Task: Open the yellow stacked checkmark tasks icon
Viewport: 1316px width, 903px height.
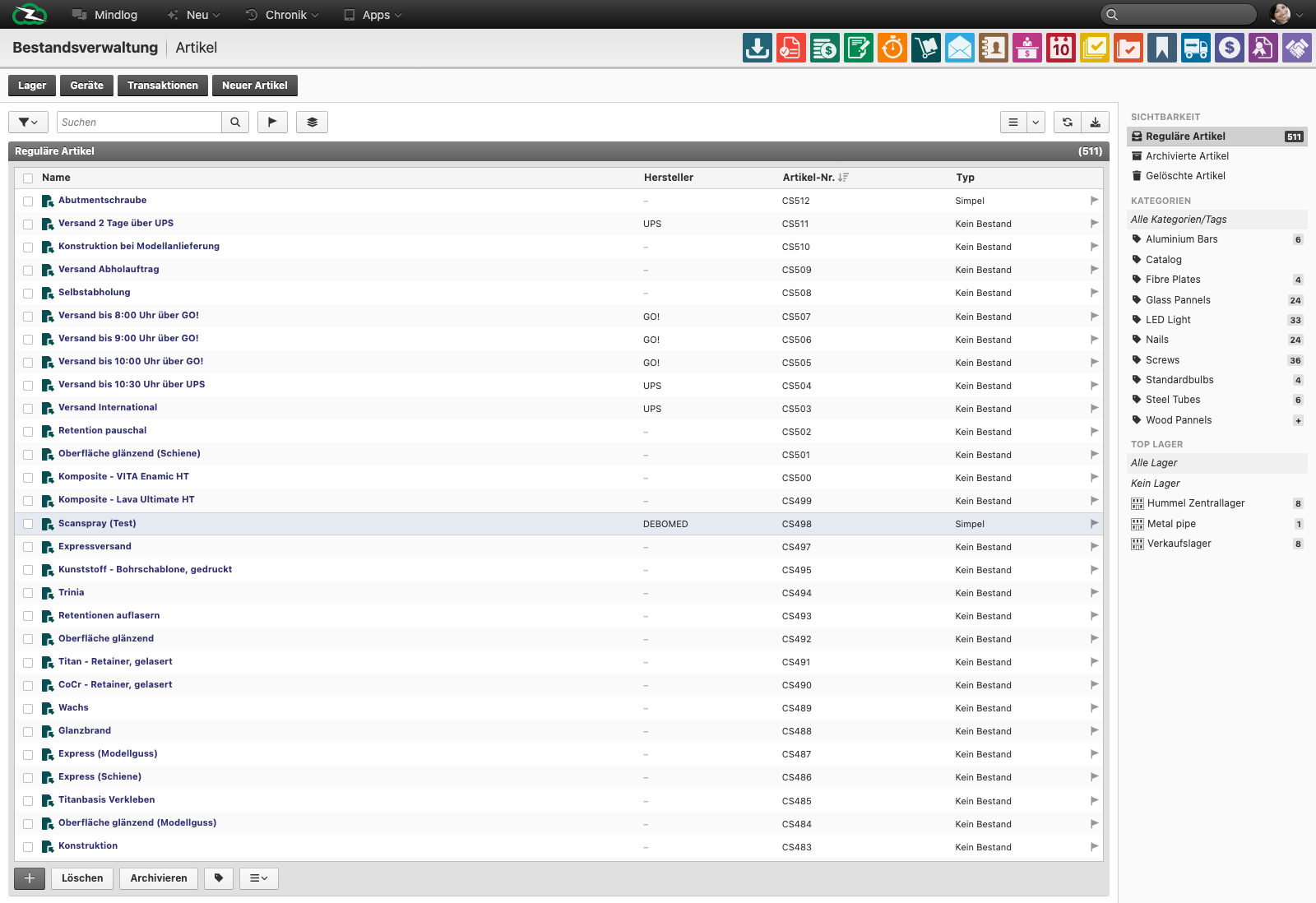Action: [1094, 48]
